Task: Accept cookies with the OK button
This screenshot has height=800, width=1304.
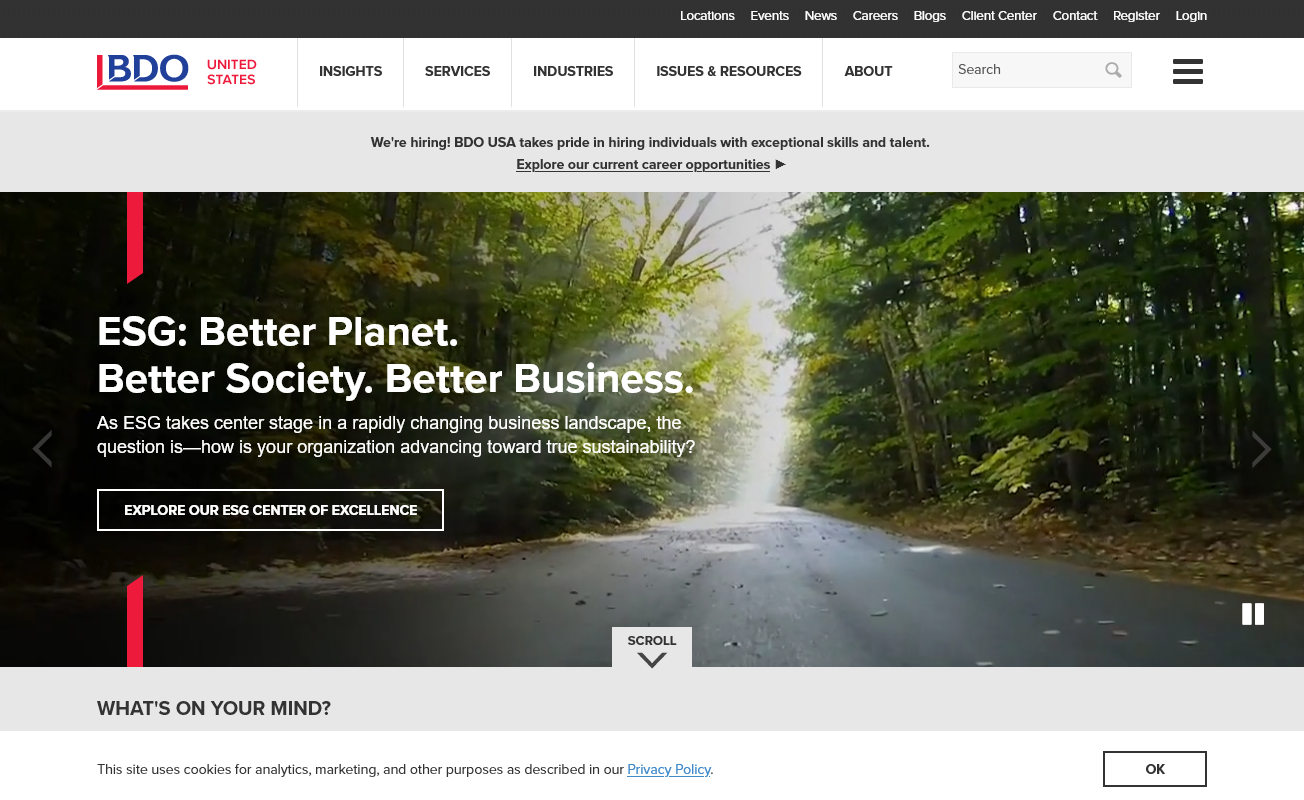Action: pos(1155,769)
